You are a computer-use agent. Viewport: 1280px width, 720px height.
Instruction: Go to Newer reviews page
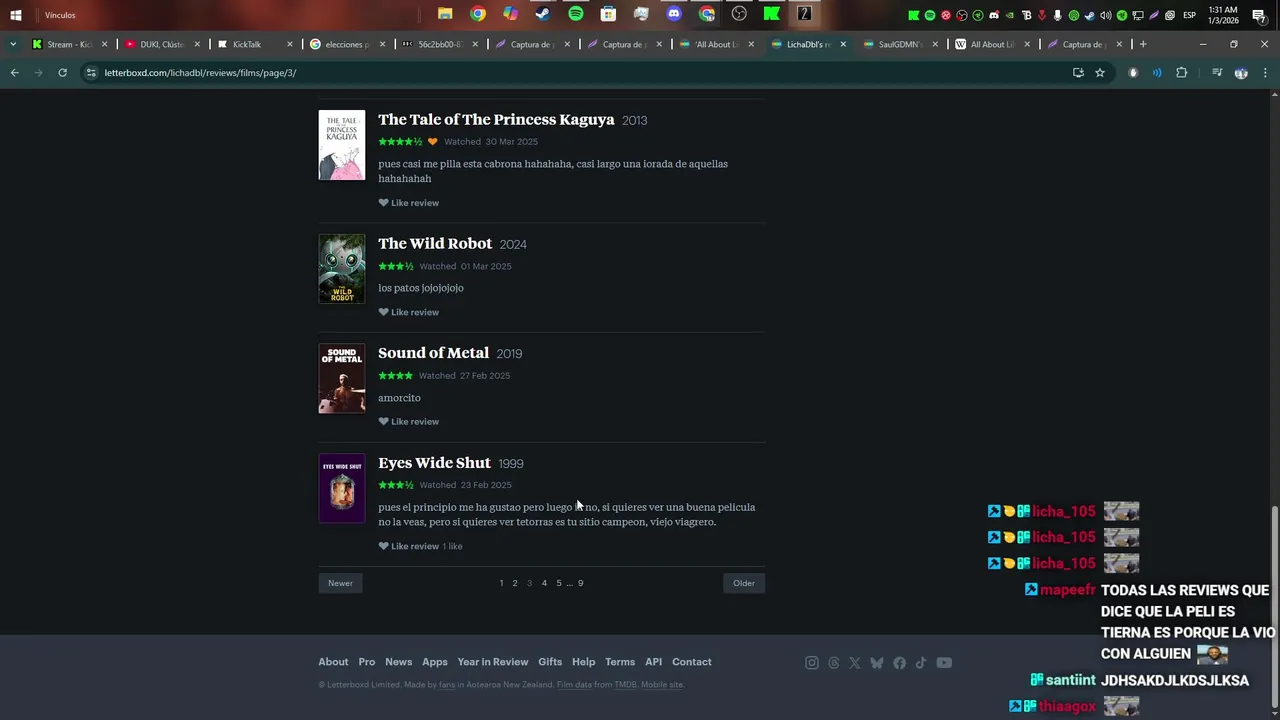340,583
